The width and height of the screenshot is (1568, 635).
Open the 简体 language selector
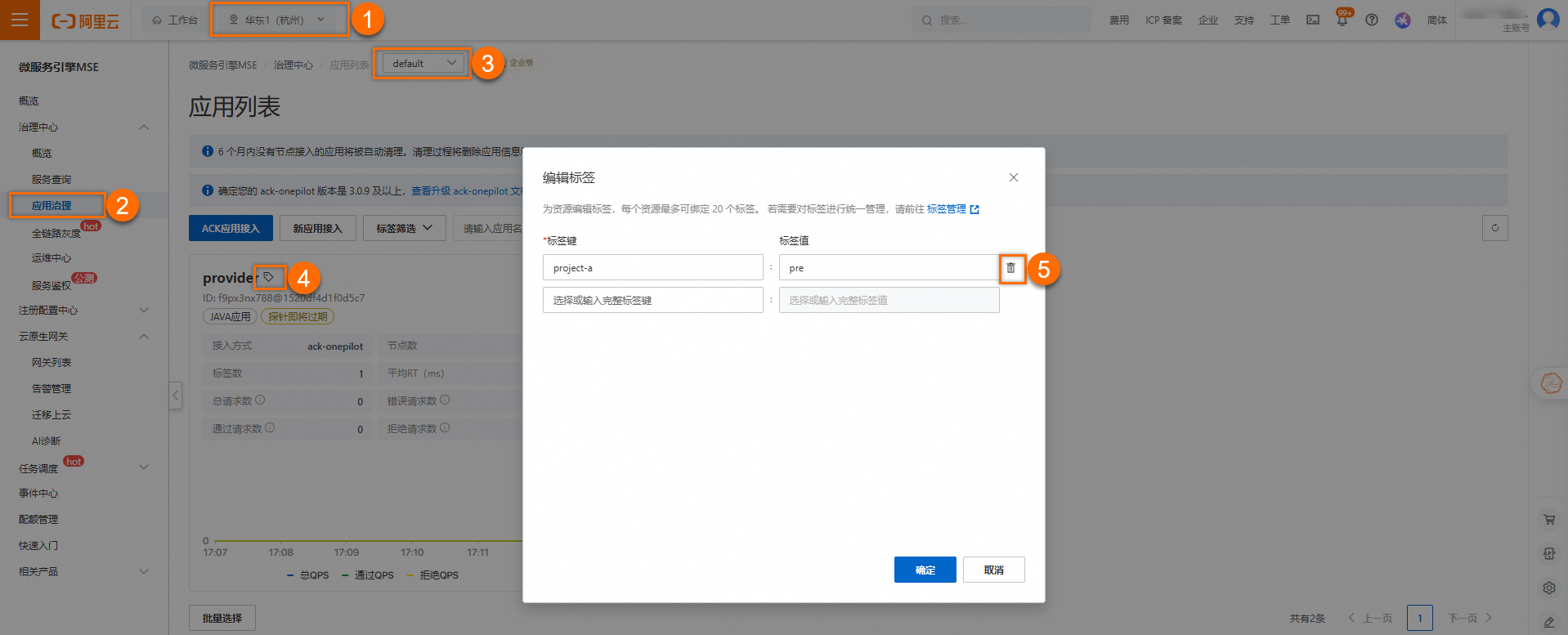pos(1436,20)
